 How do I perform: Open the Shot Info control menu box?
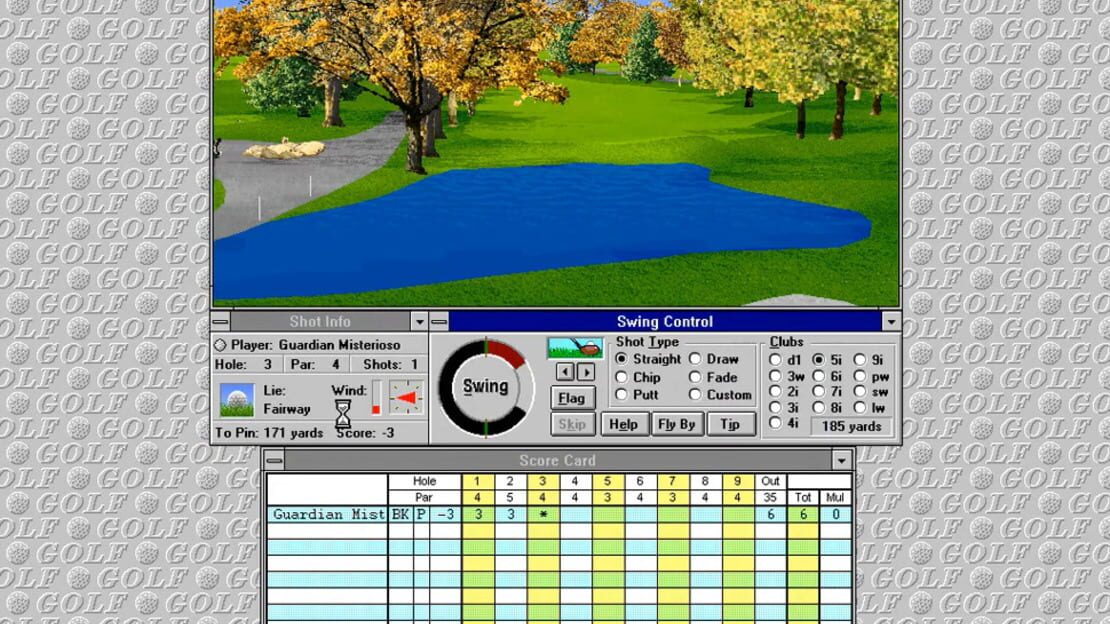click(x=221, y=322)
